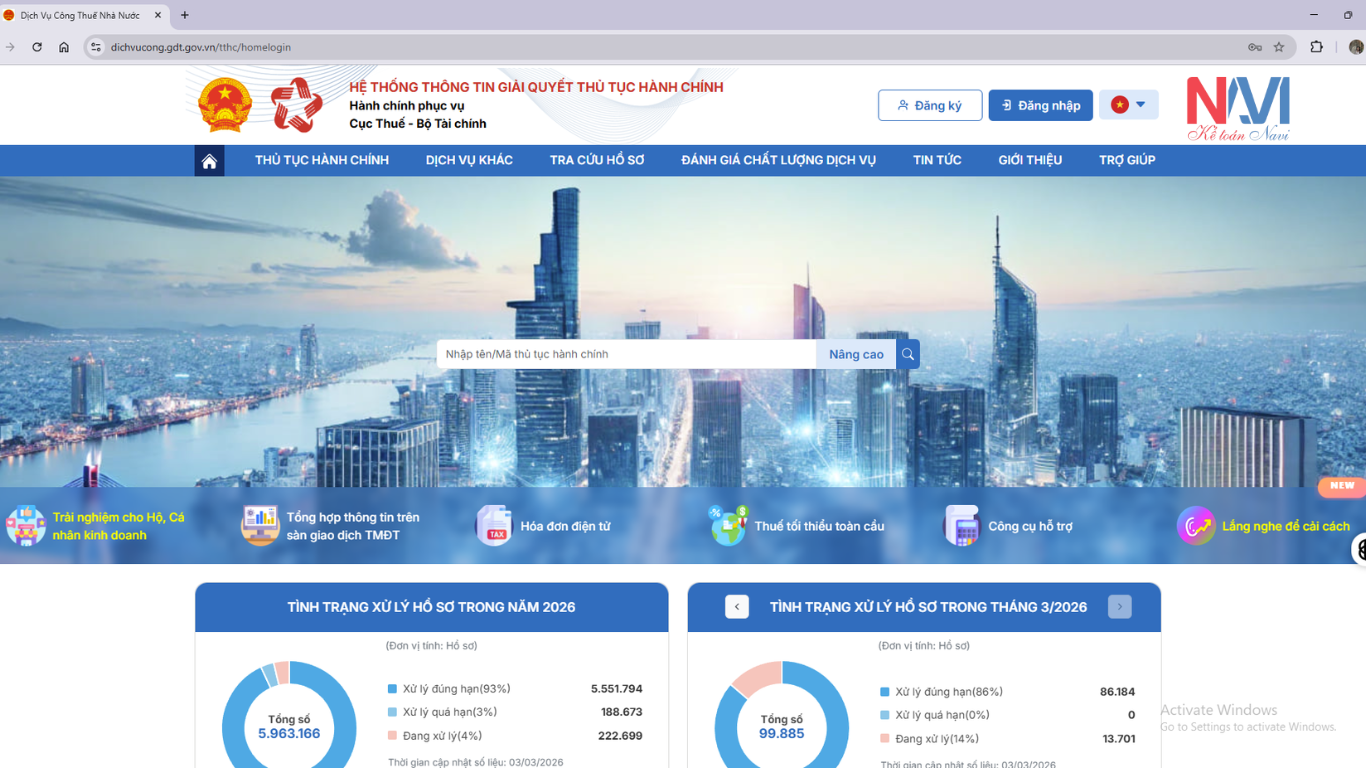1366x768 pixels.
Task: Open the Thủ tục hành chính menu
Action: pos(322,160)
